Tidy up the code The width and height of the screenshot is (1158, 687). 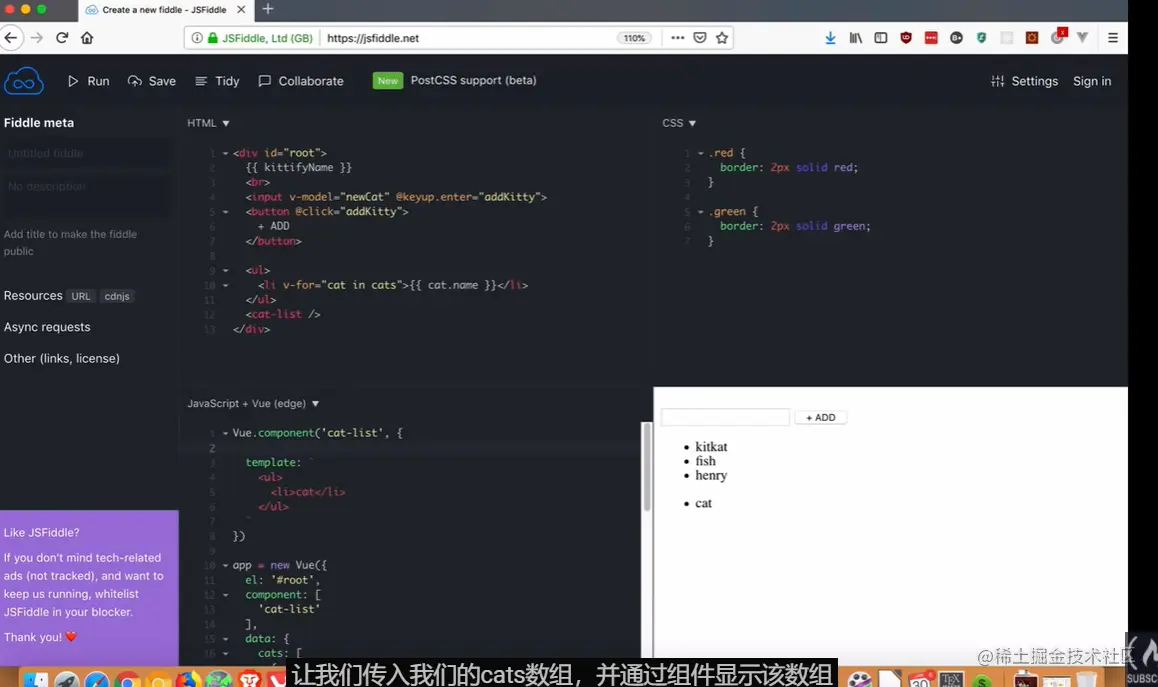(x=217, y=81)
